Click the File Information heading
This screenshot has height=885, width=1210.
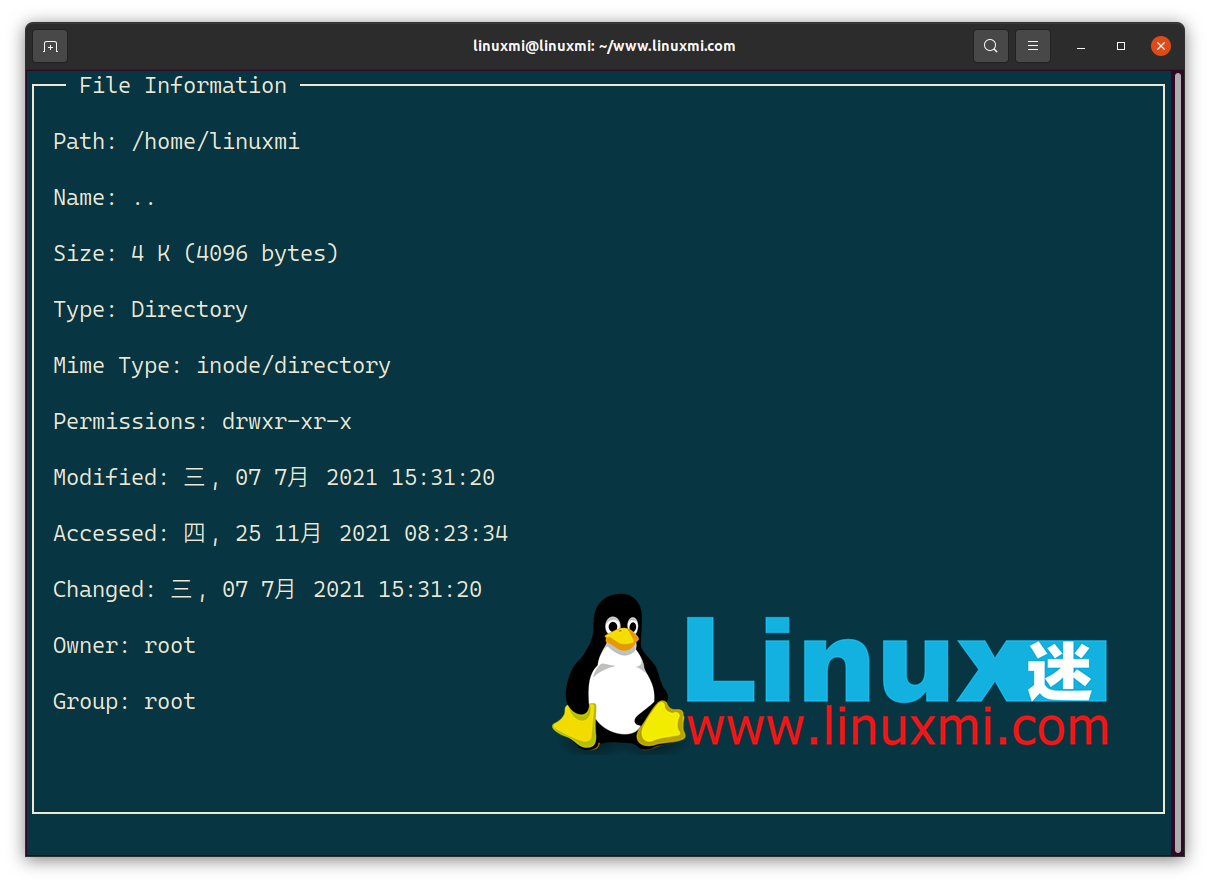(183, 86)
